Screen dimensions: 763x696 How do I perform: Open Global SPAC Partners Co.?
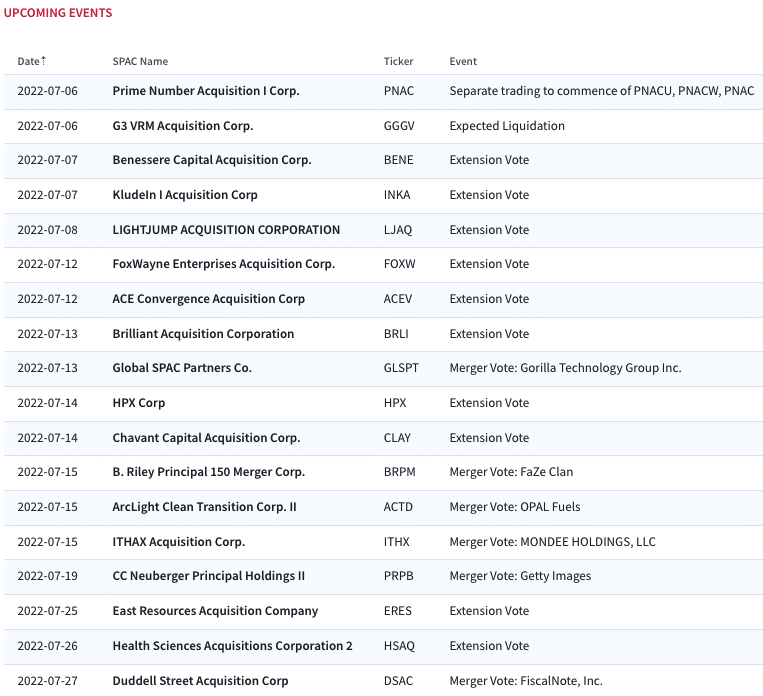[182, 368]
